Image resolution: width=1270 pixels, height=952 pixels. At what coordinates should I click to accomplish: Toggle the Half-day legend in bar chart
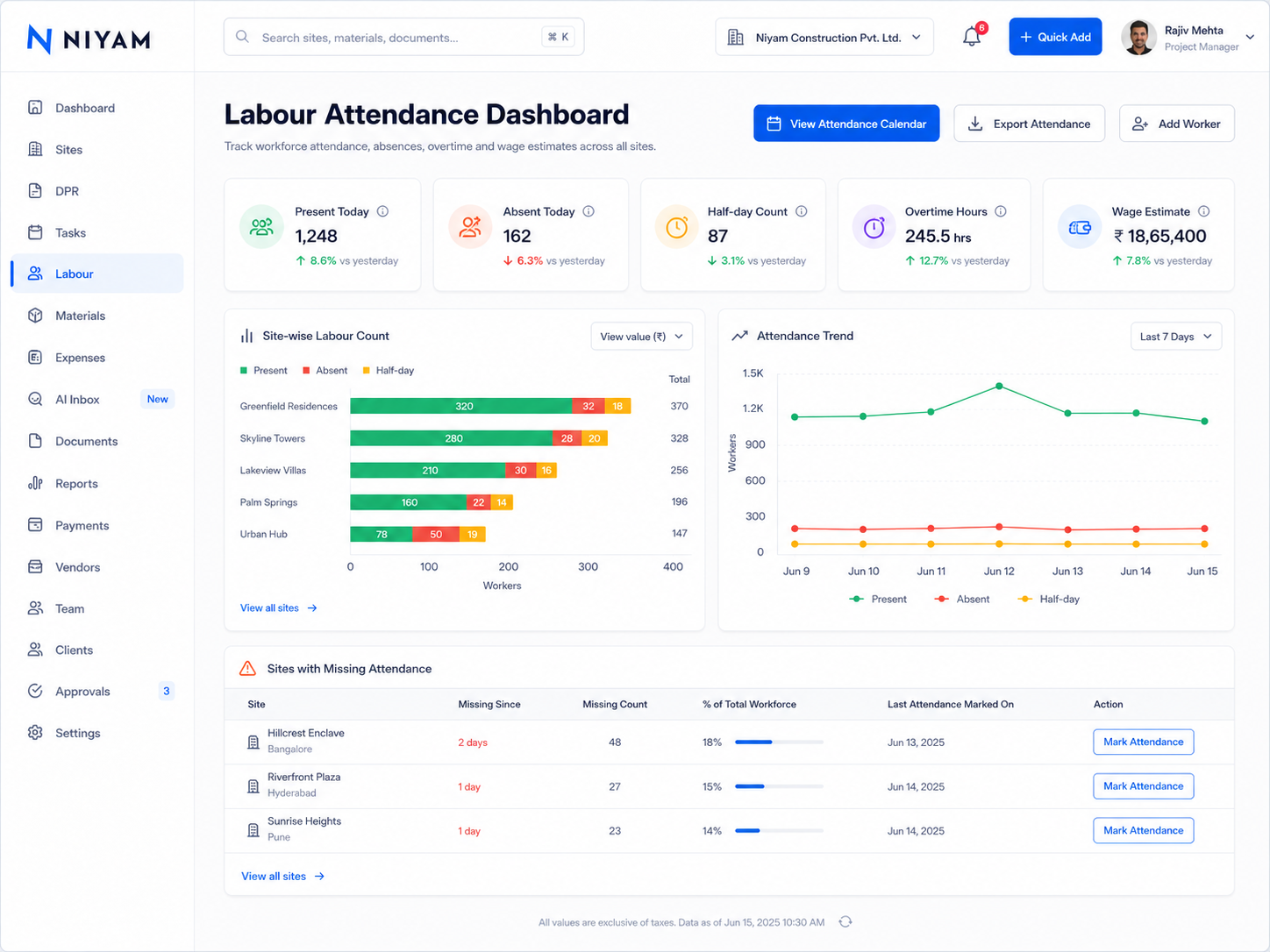pos(389,371)
